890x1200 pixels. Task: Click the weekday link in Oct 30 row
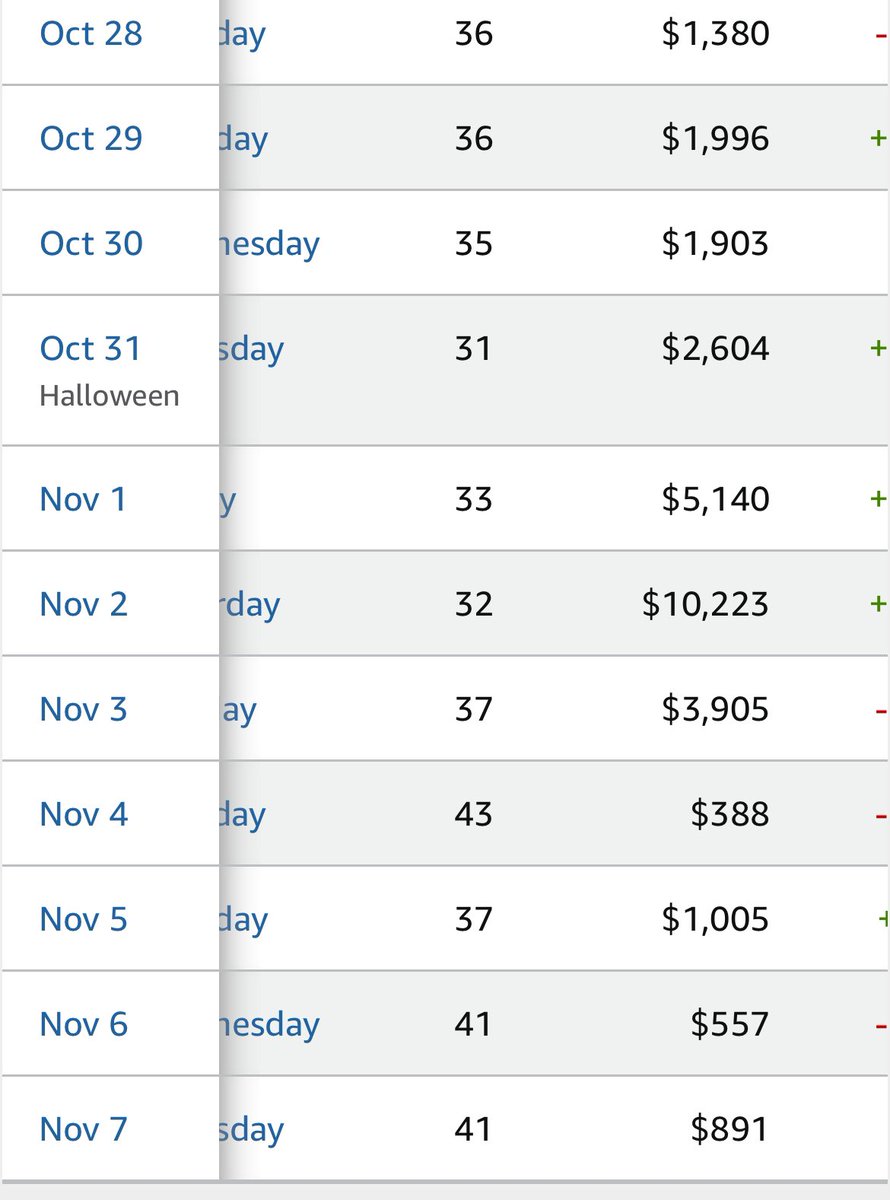pos(269,244)
